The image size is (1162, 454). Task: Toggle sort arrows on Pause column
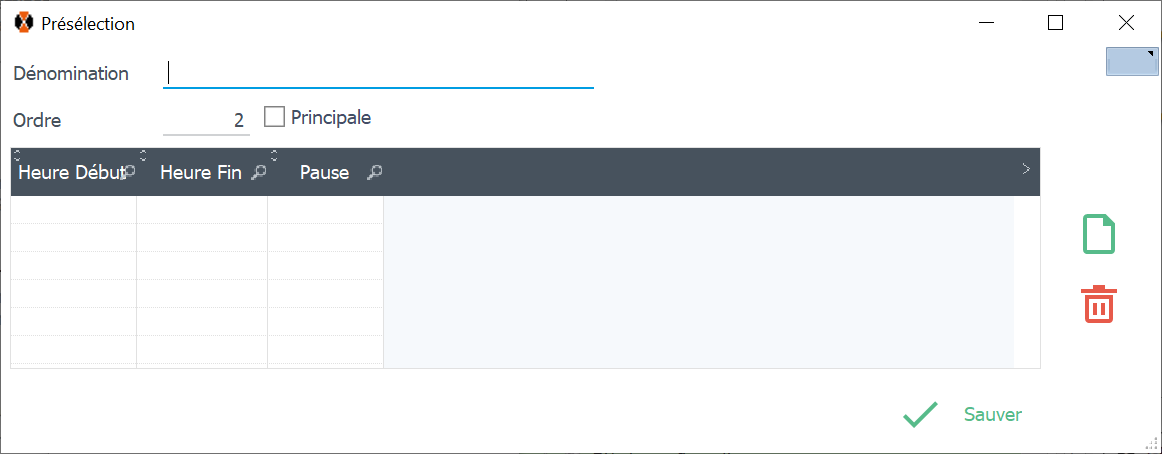coord(274,155)
